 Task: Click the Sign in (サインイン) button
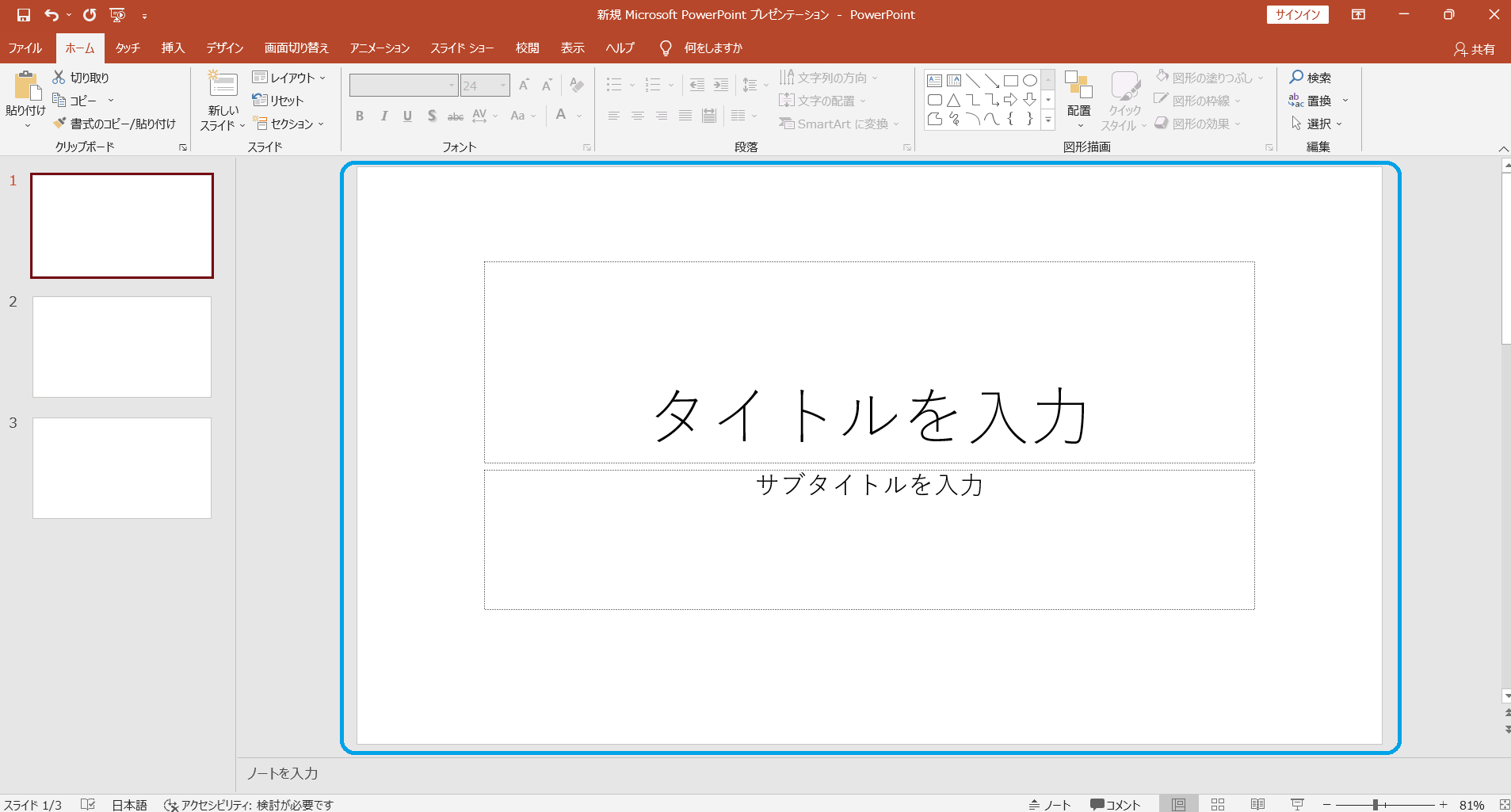point(1297,15)
